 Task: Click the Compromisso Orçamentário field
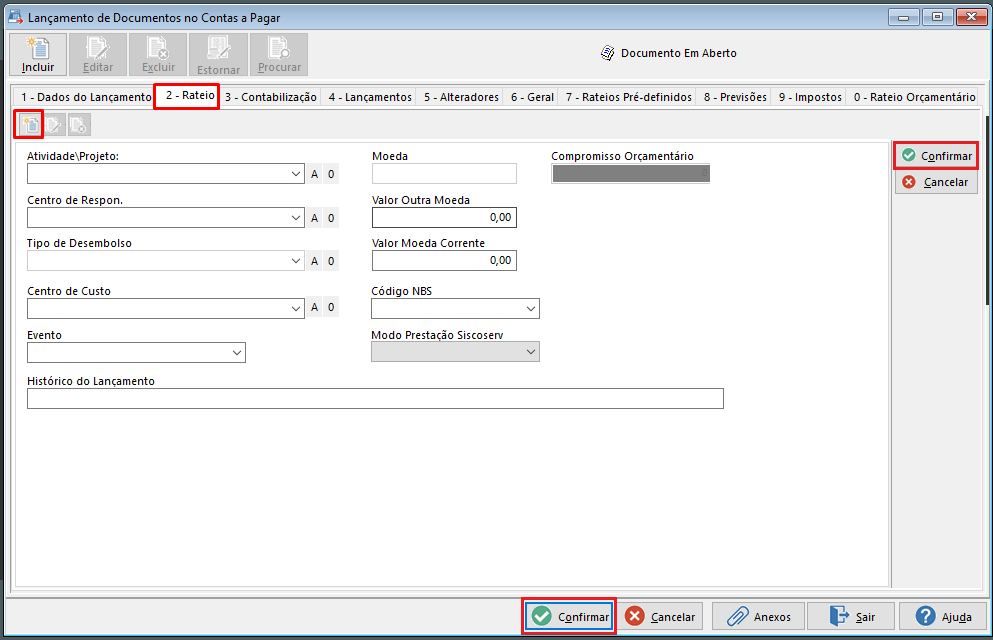tap(631, 173)
